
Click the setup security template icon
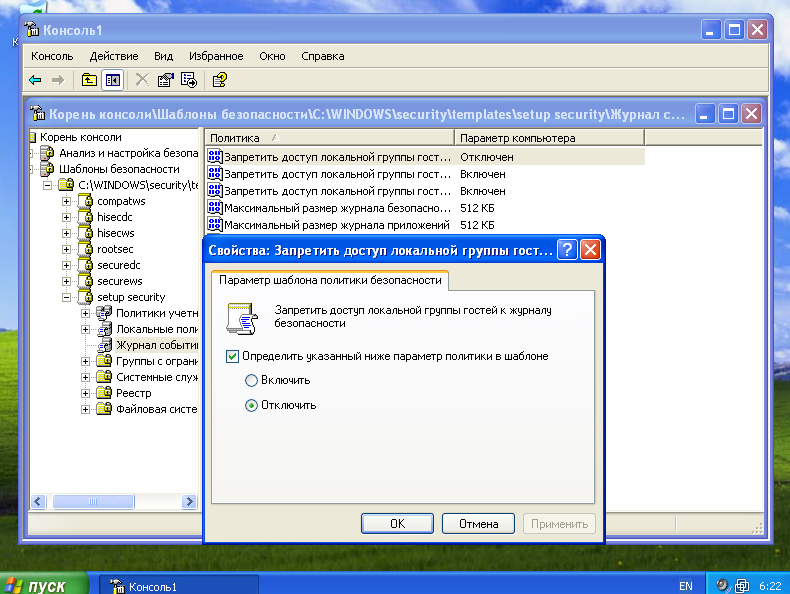click(x=86, y=297)
